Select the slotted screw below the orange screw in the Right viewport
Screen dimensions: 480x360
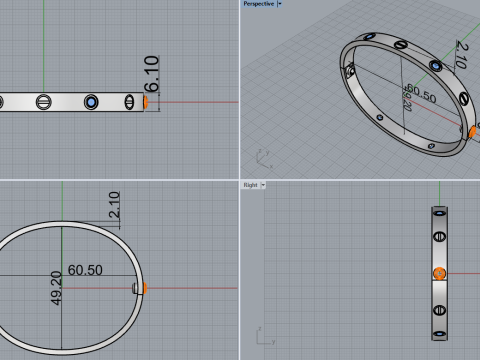pos(440,310)
